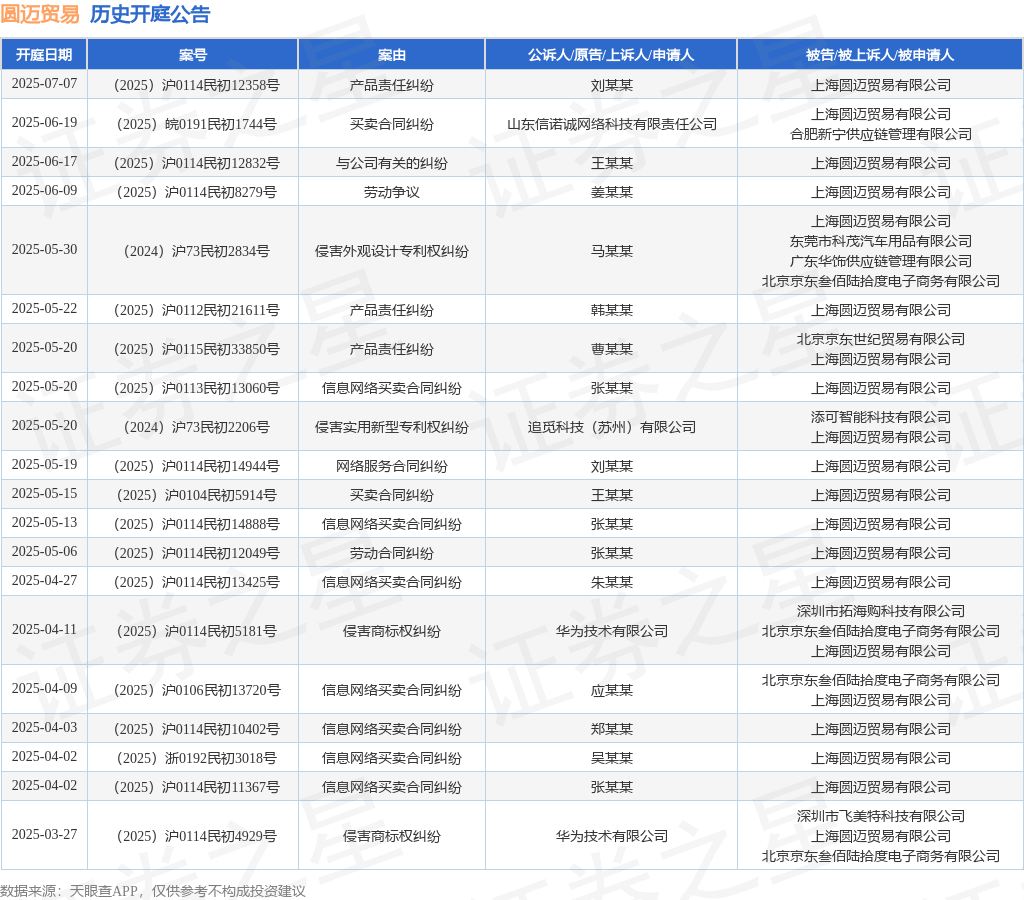
Task: Open case (2025)浙0192民初3018号
Action: (x=197, y=758)
